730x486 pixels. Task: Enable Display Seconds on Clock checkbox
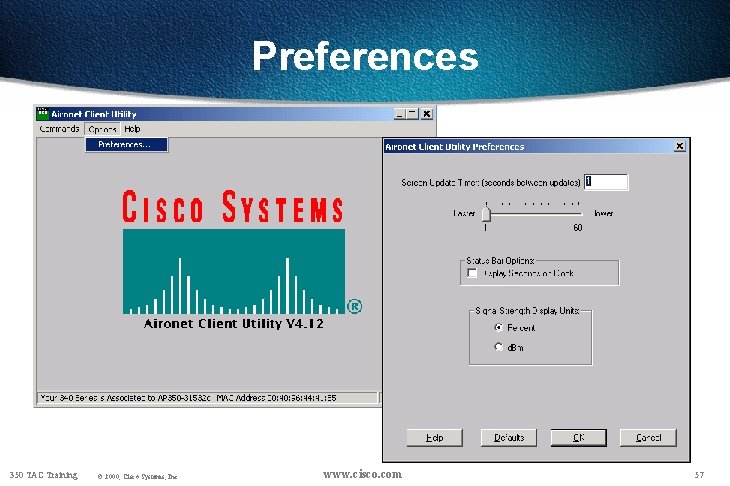[472, 273]
